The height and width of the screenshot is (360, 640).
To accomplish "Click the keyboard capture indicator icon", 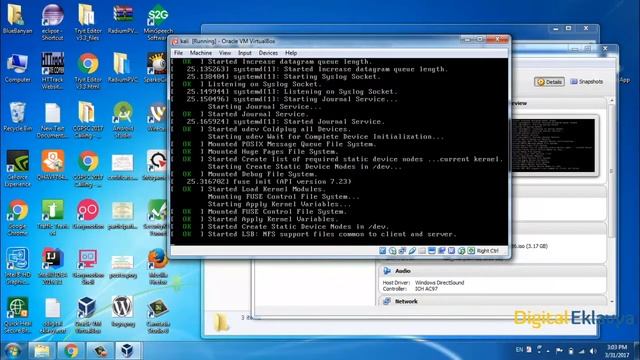I will click(x=471, y=251).
